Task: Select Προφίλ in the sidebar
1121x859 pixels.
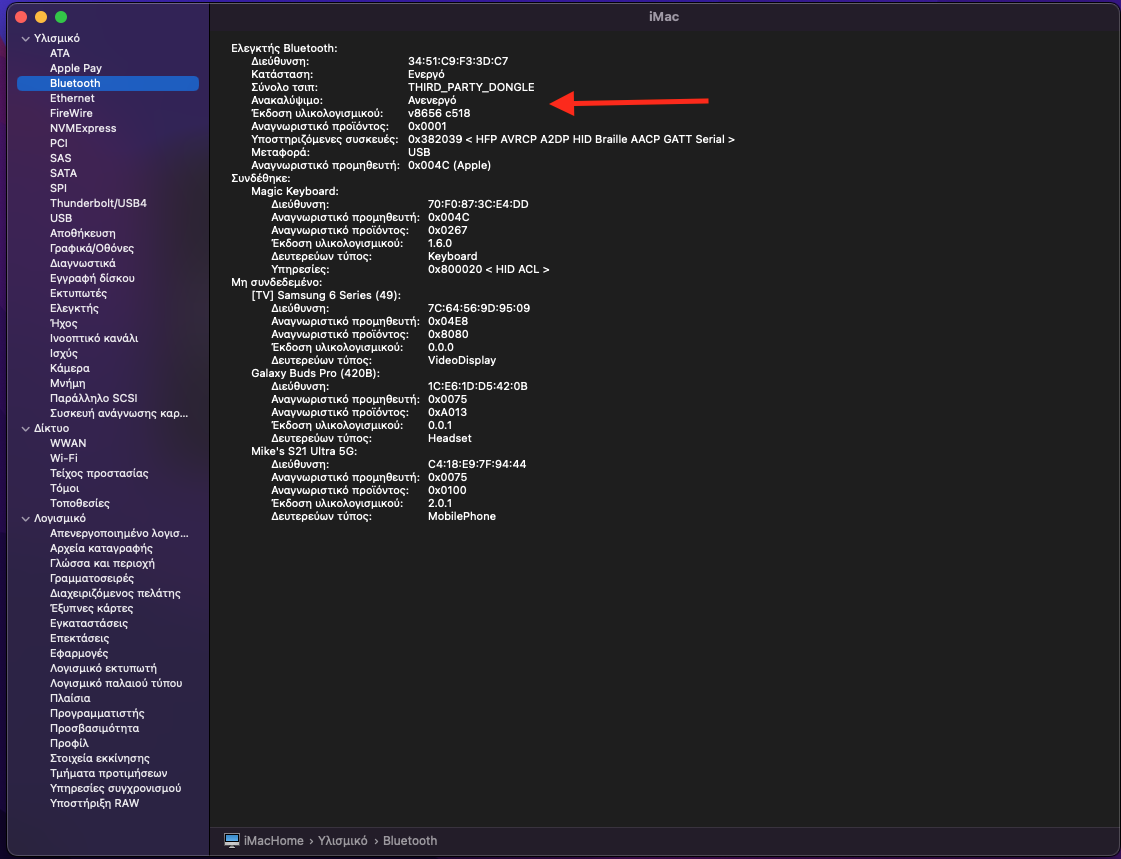Action: 69,744
